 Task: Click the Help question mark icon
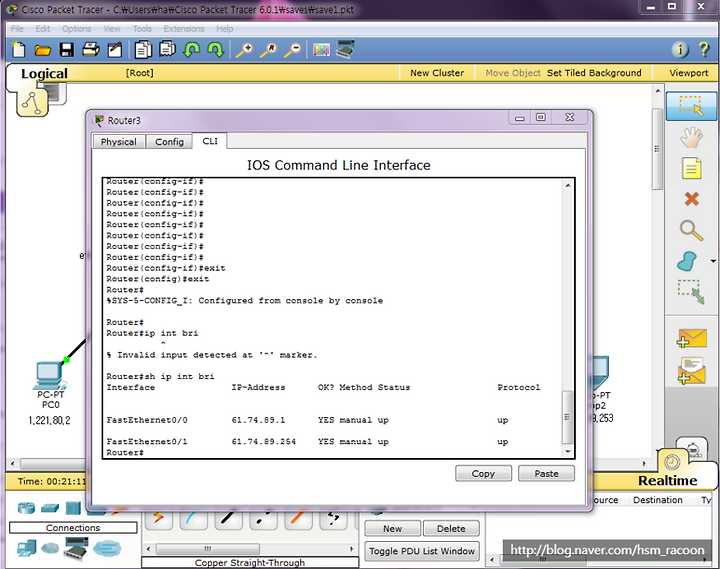[x=704, y=49]
